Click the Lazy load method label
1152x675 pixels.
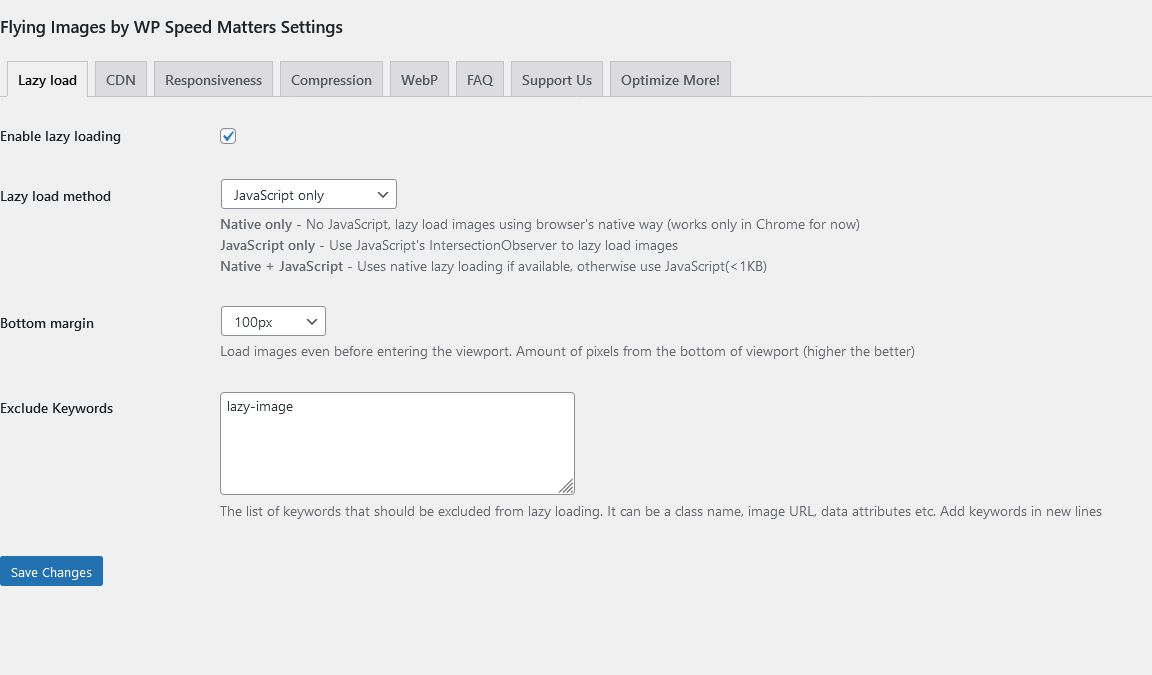click(x=55, y=196)
